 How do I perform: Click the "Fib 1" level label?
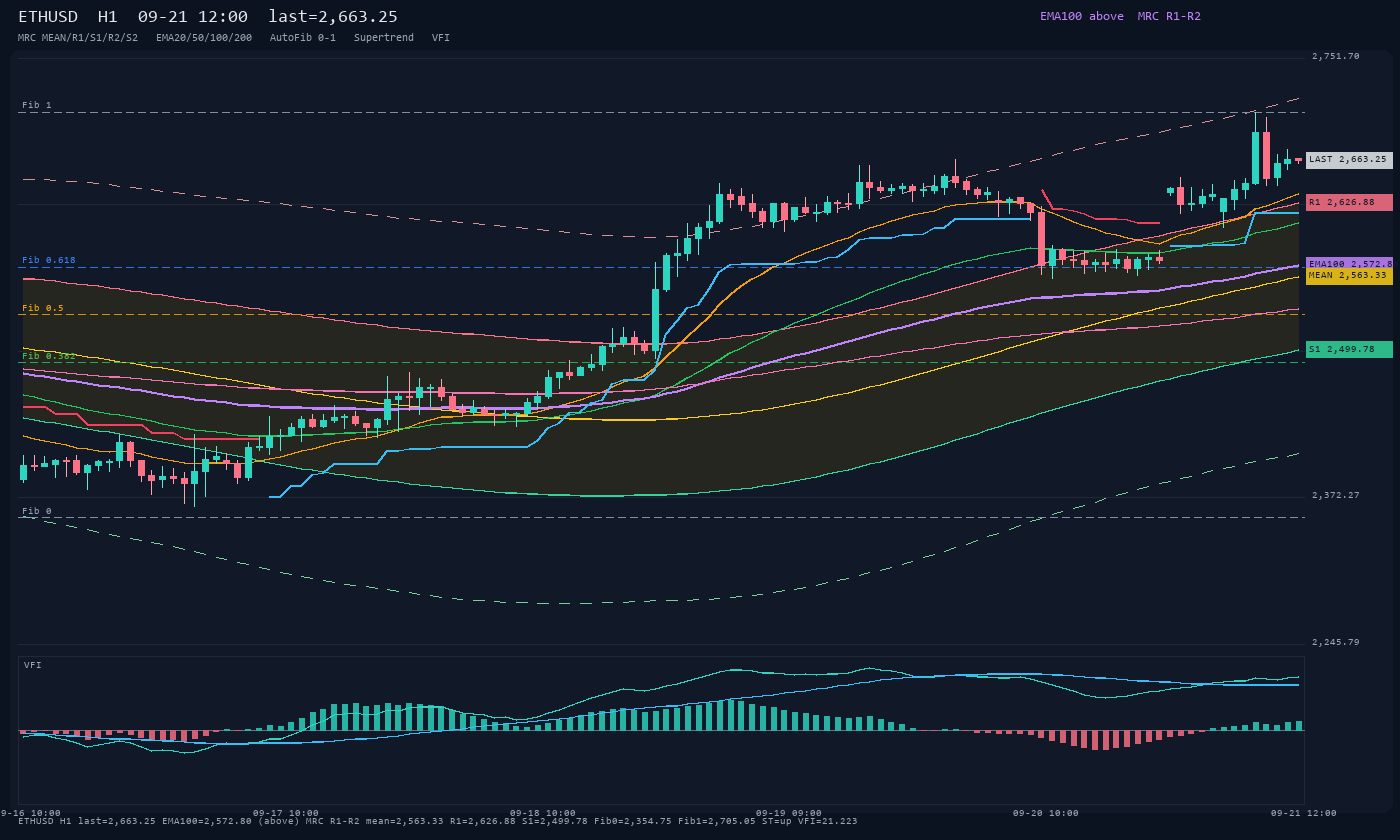click(x=37, y=105)
